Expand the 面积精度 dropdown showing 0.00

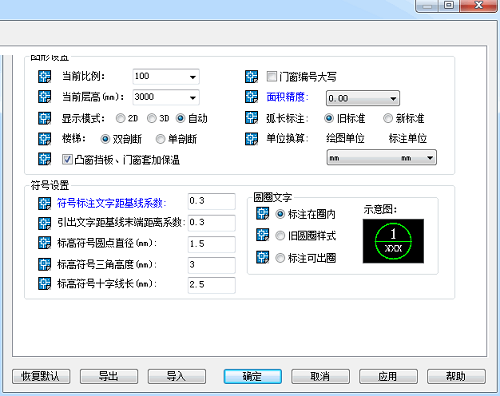pyautogui.click(x=363, y=98)
